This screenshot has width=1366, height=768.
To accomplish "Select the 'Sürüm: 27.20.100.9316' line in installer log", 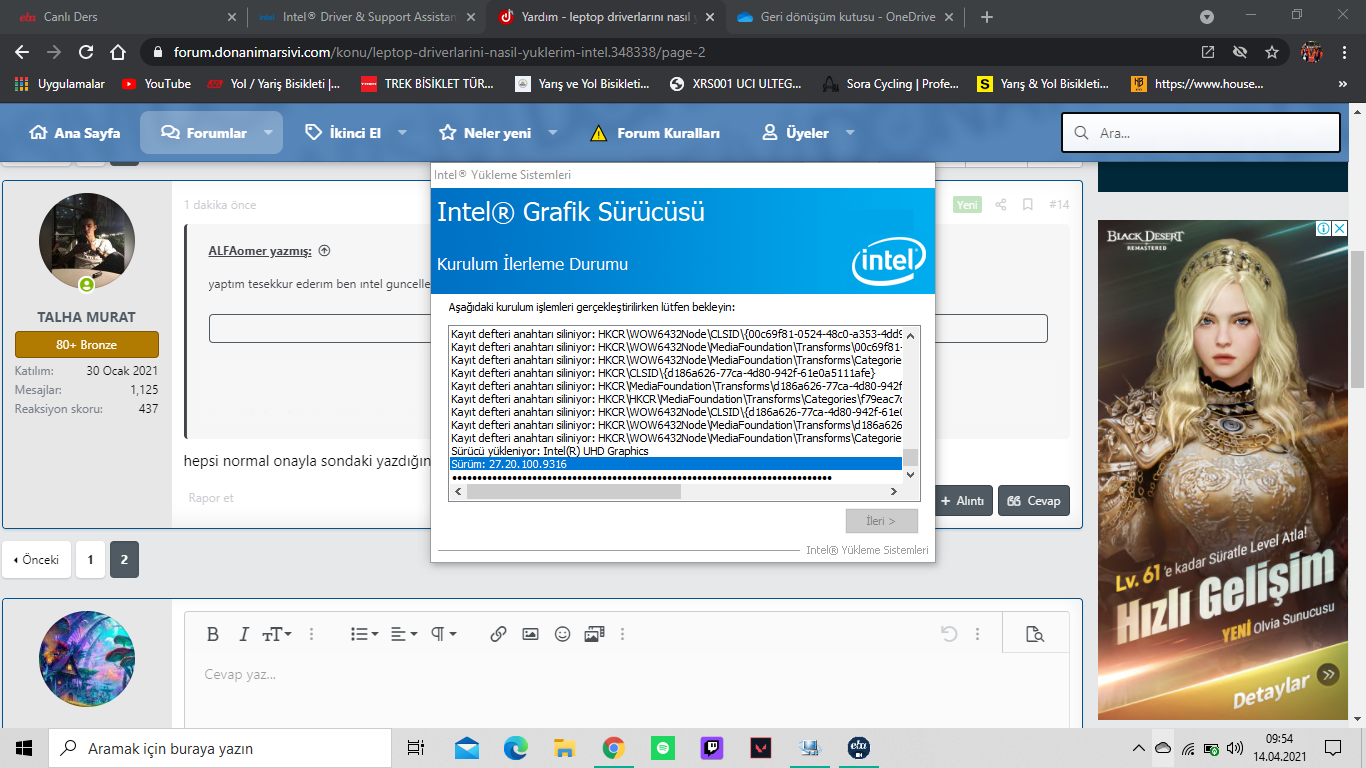I will point(676,464).
